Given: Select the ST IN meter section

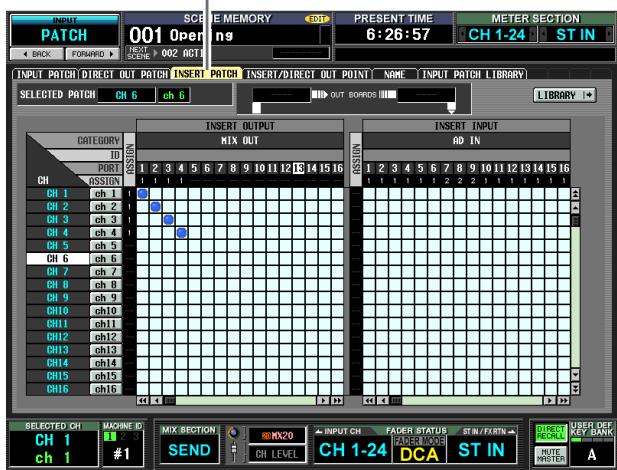Looking at the screenshot, I should click(x=576, y=35).
